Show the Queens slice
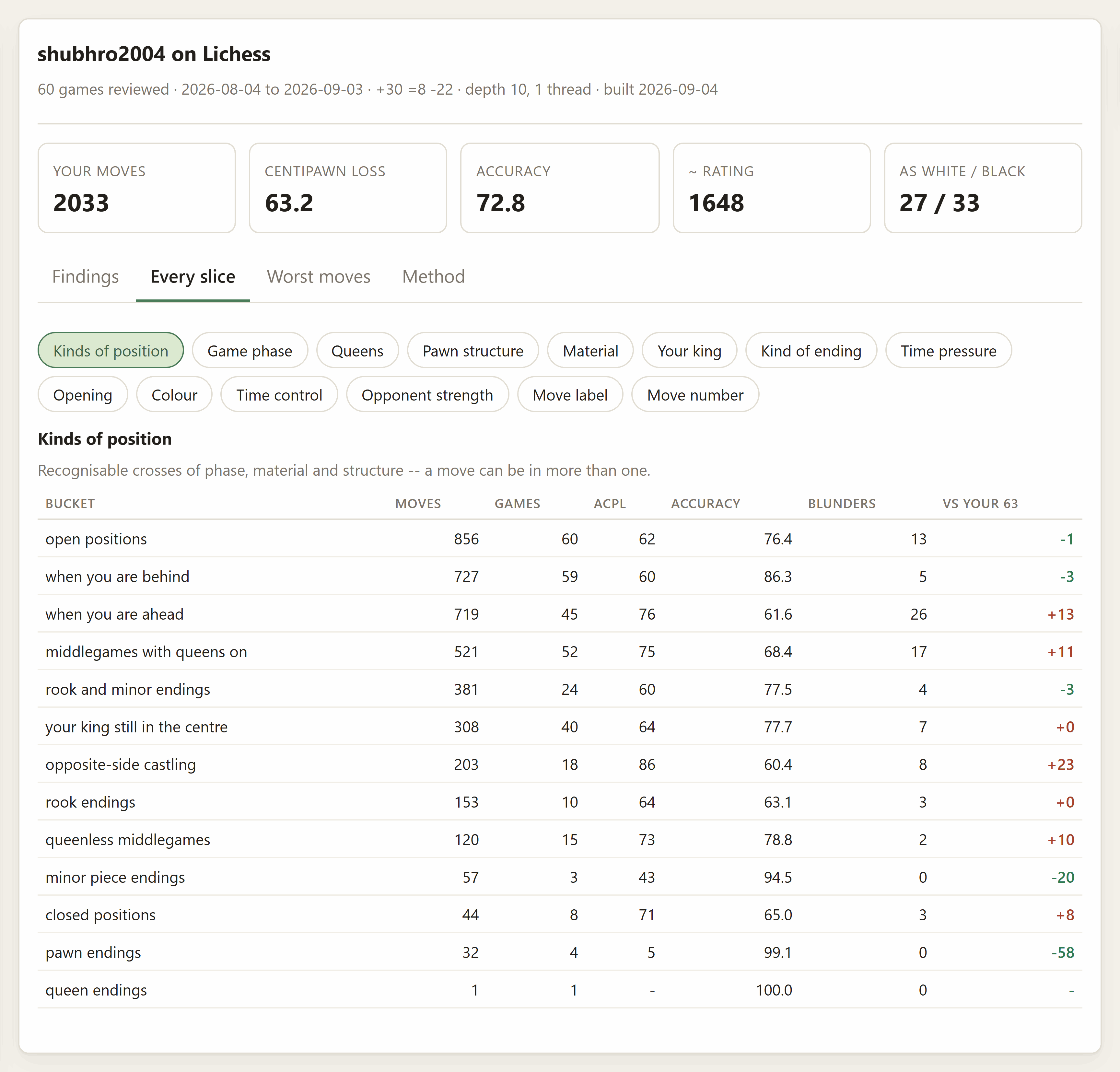 pos(357,350)
